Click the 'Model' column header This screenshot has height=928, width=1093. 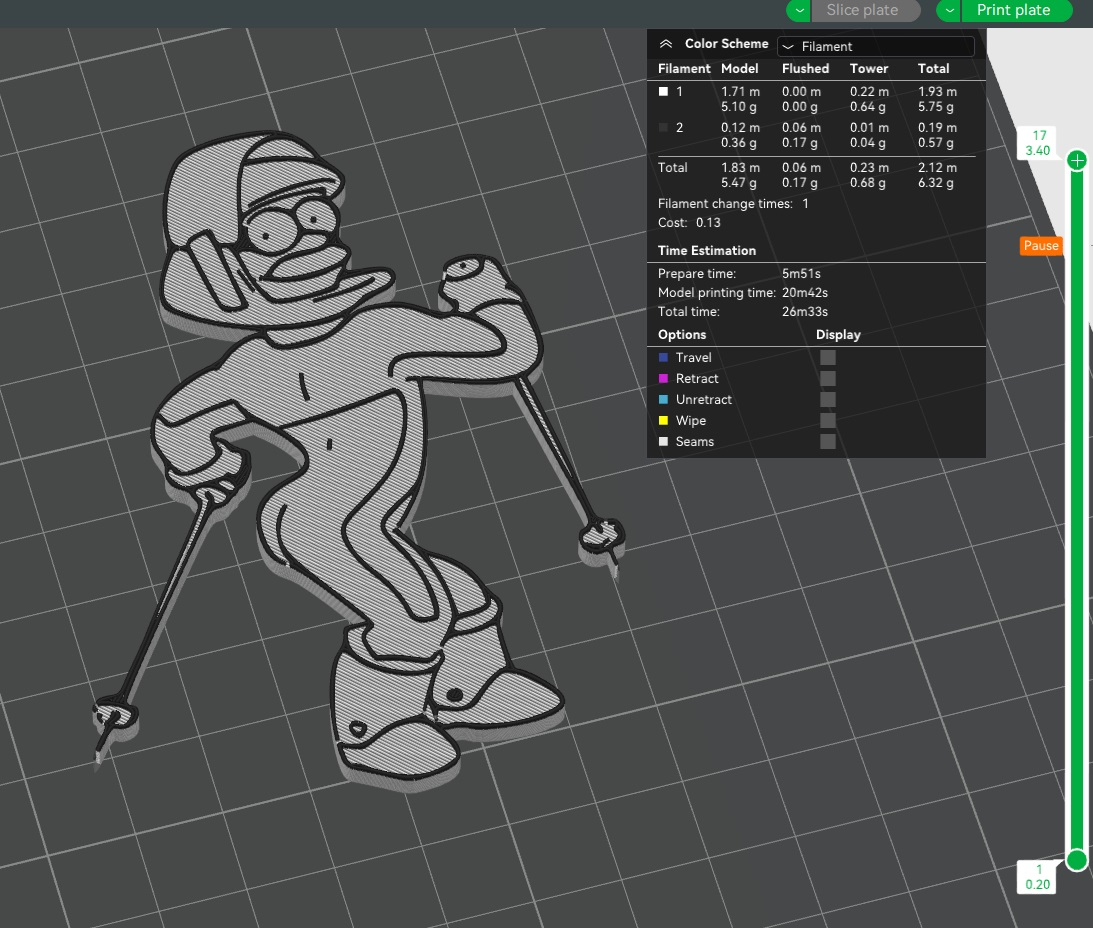[740, 68]
